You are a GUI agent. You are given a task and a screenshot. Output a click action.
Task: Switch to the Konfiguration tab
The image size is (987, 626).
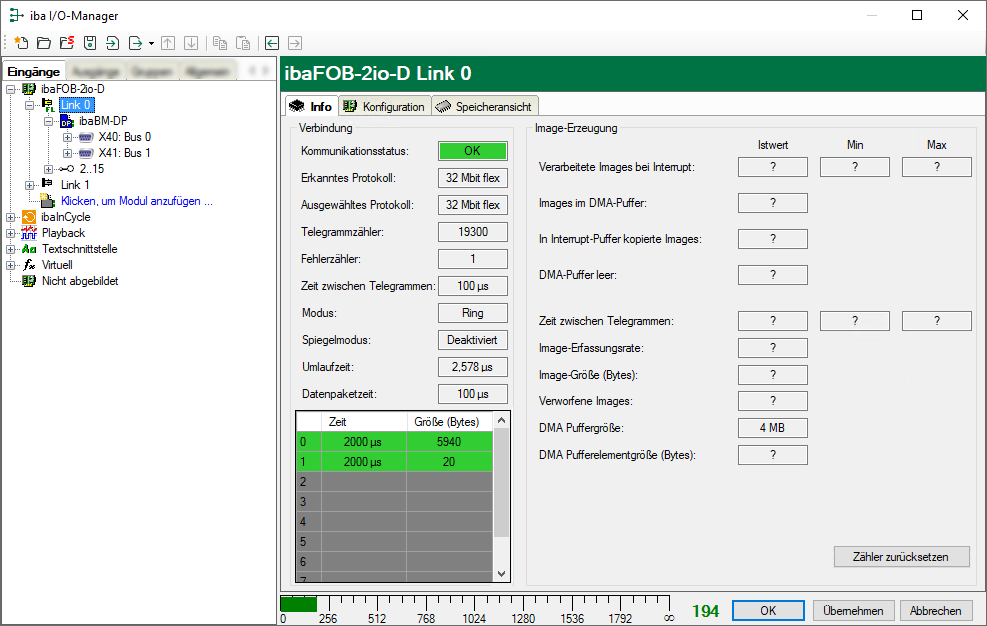[x=384, y=106]
